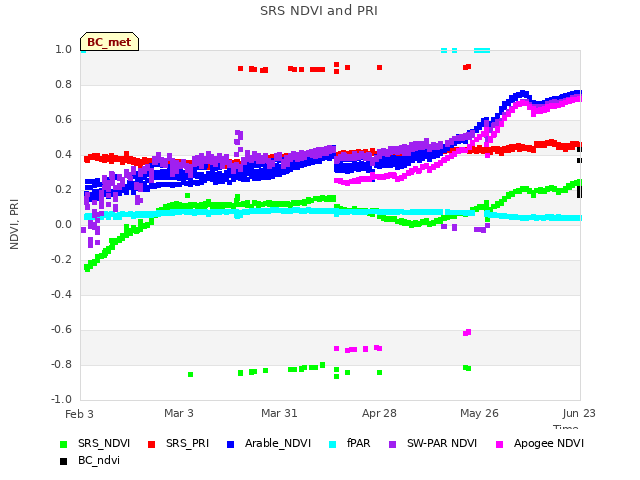This screenshot has height=480, width=640.
Task: Click the 1.0 y-axis tick label
Action: 63,50
